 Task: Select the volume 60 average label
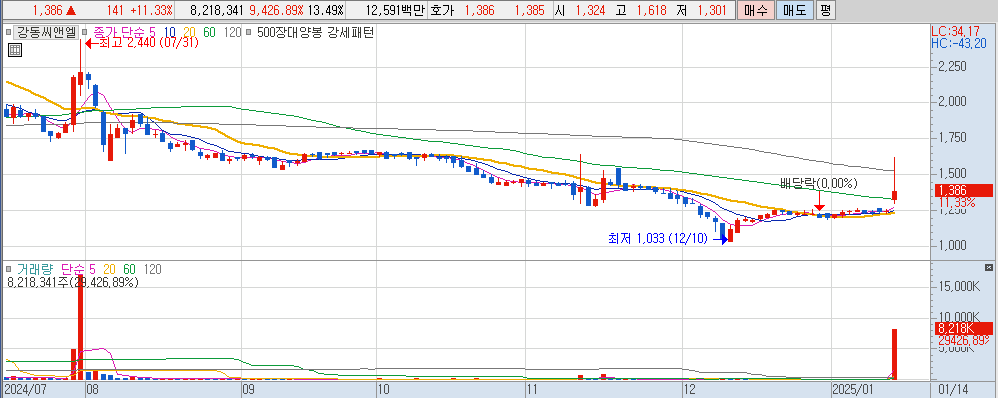pos(128,270)
